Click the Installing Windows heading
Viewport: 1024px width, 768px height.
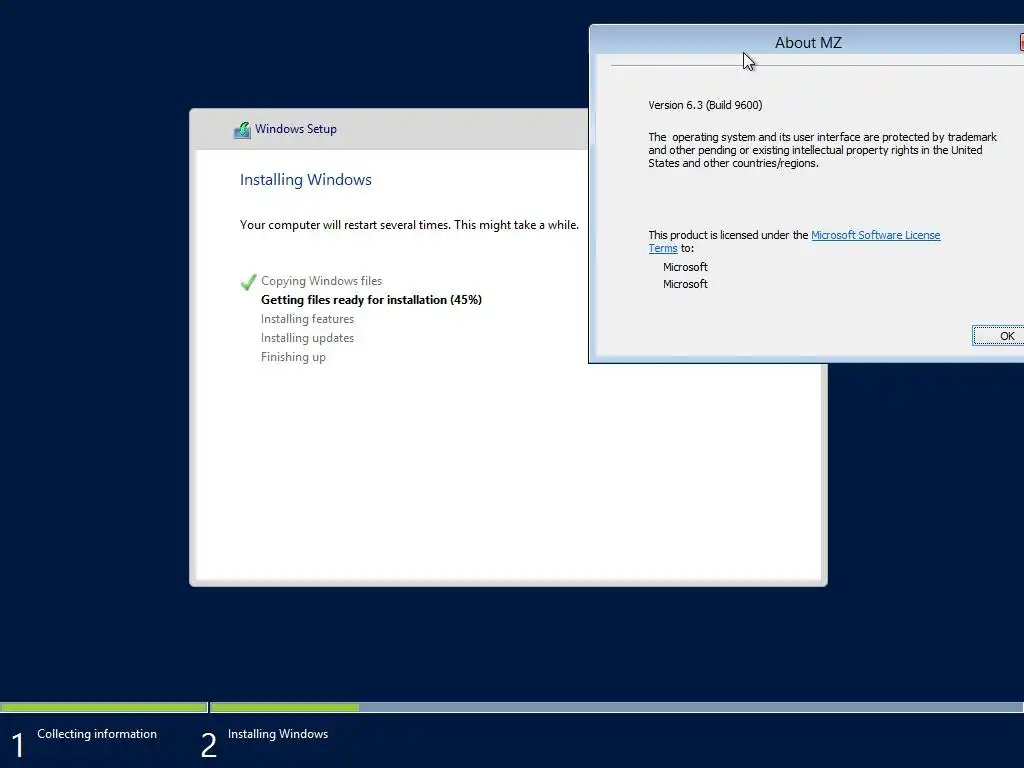(x=306, y=180)
